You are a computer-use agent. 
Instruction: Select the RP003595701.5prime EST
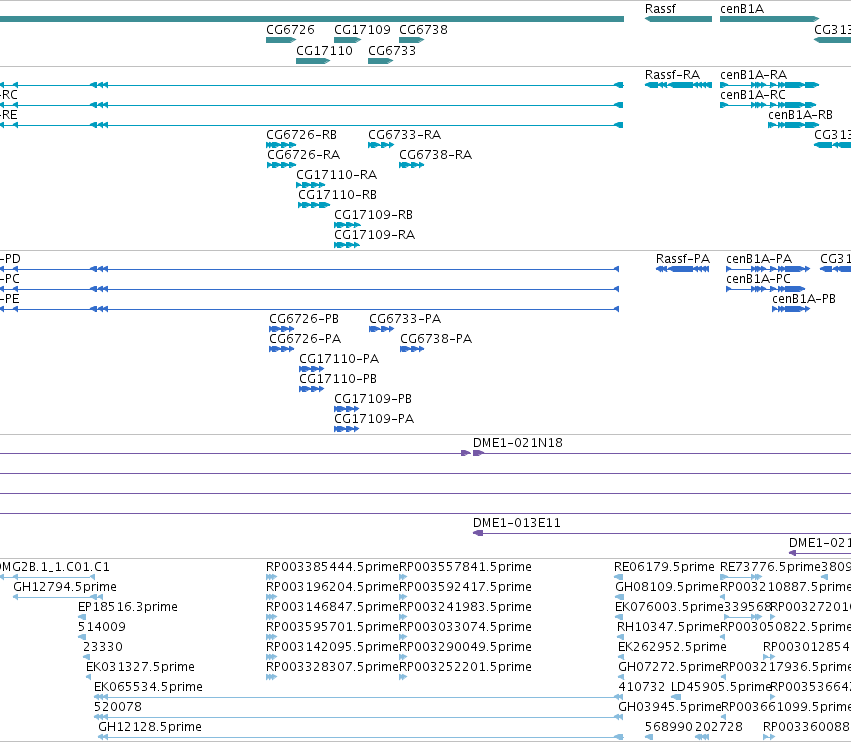pyautogui.click(x=271, y=637)
